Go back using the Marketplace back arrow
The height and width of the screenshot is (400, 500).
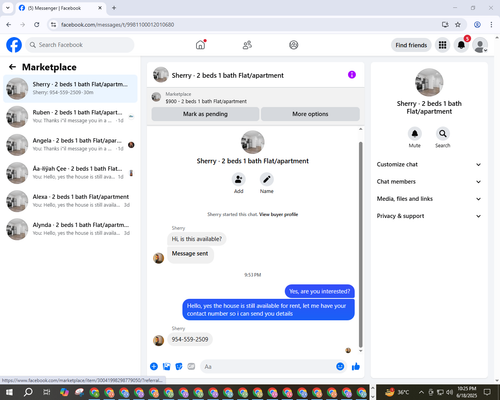point(12,67)
